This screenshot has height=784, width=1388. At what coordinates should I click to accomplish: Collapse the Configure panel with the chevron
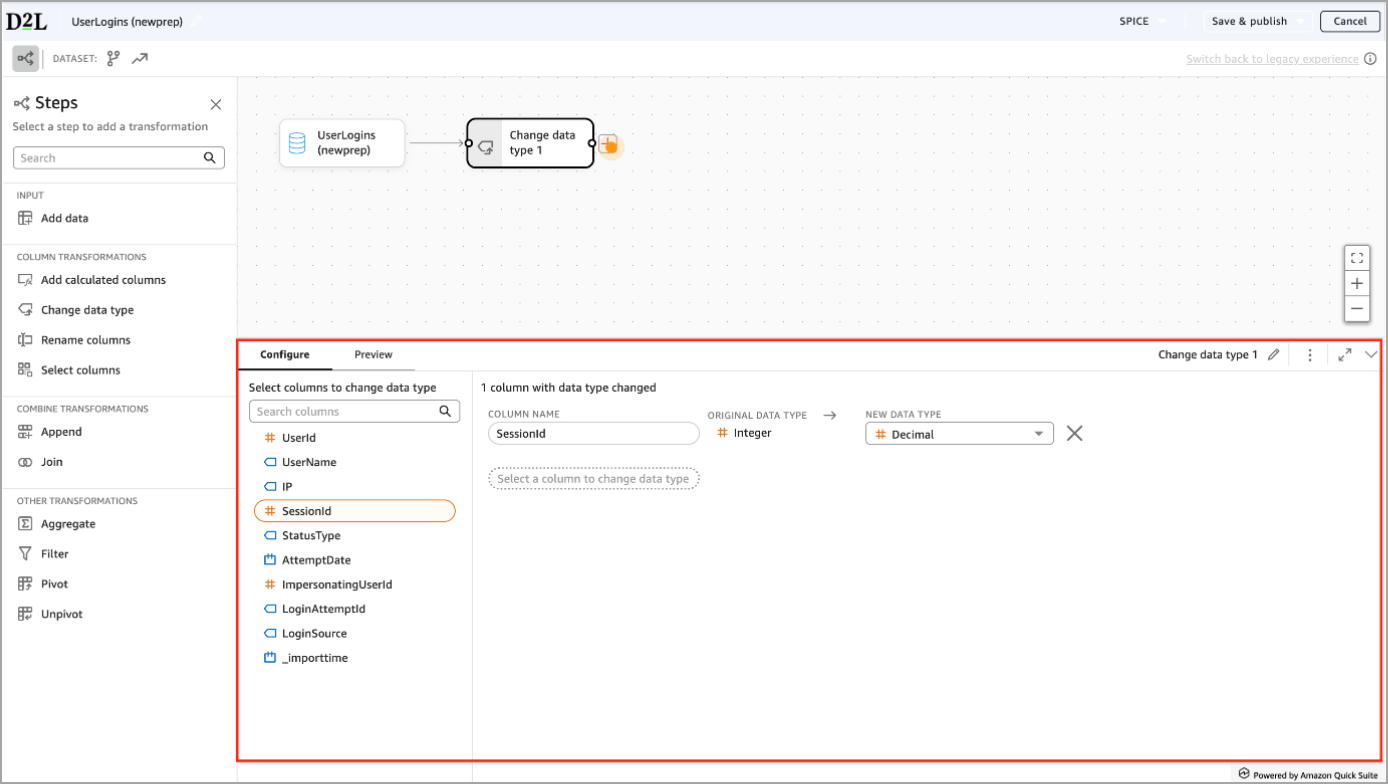(1372, 354)
